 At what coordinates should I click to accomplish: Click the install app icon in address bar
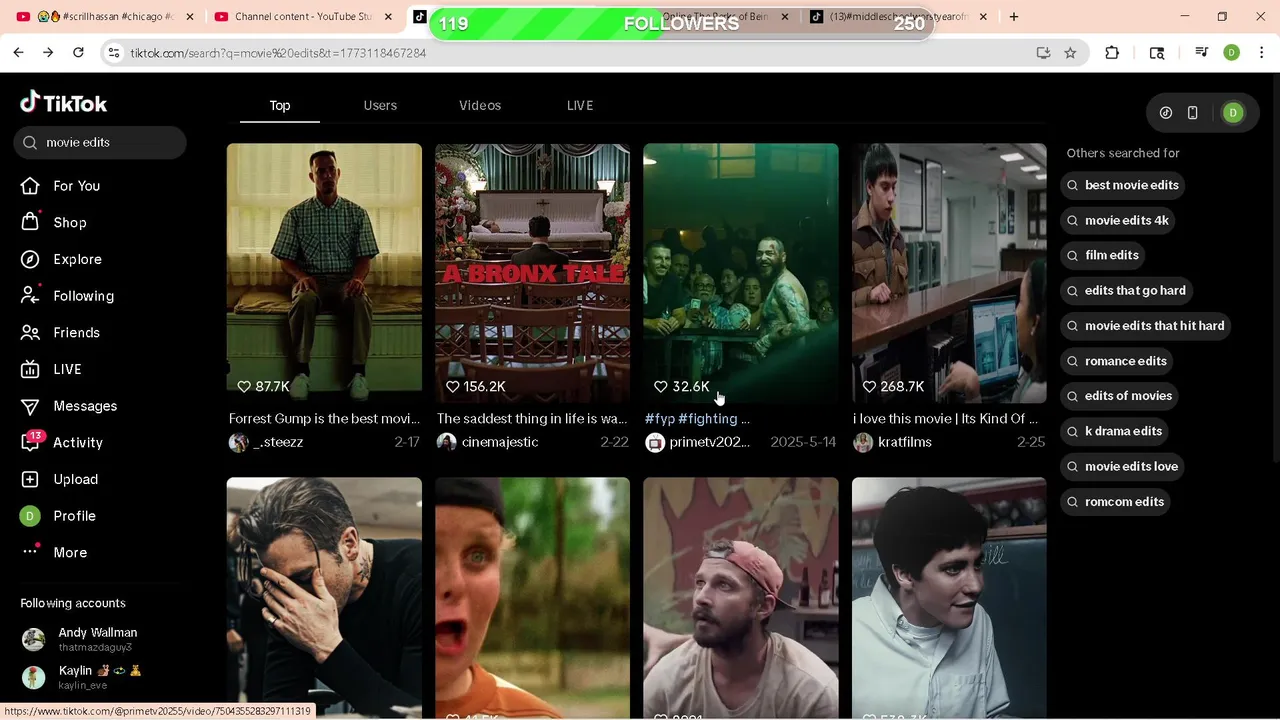(1043, 53)
